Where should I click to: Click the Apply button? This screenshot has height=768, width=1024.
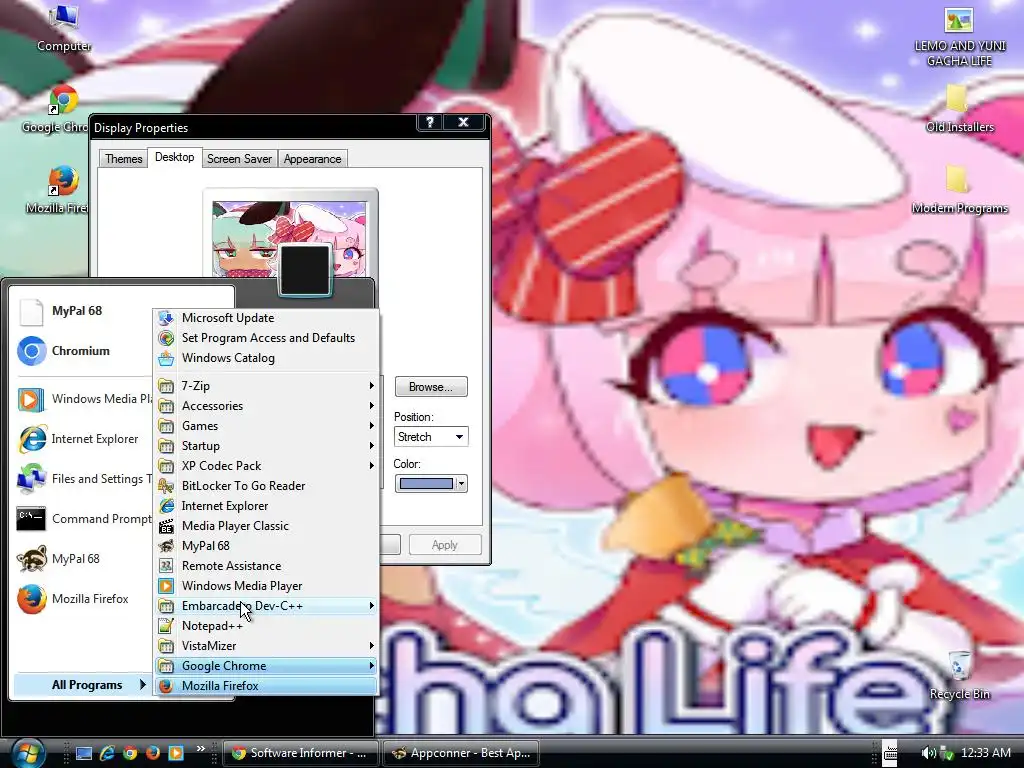pyautogui.click(x=445, y=545)
